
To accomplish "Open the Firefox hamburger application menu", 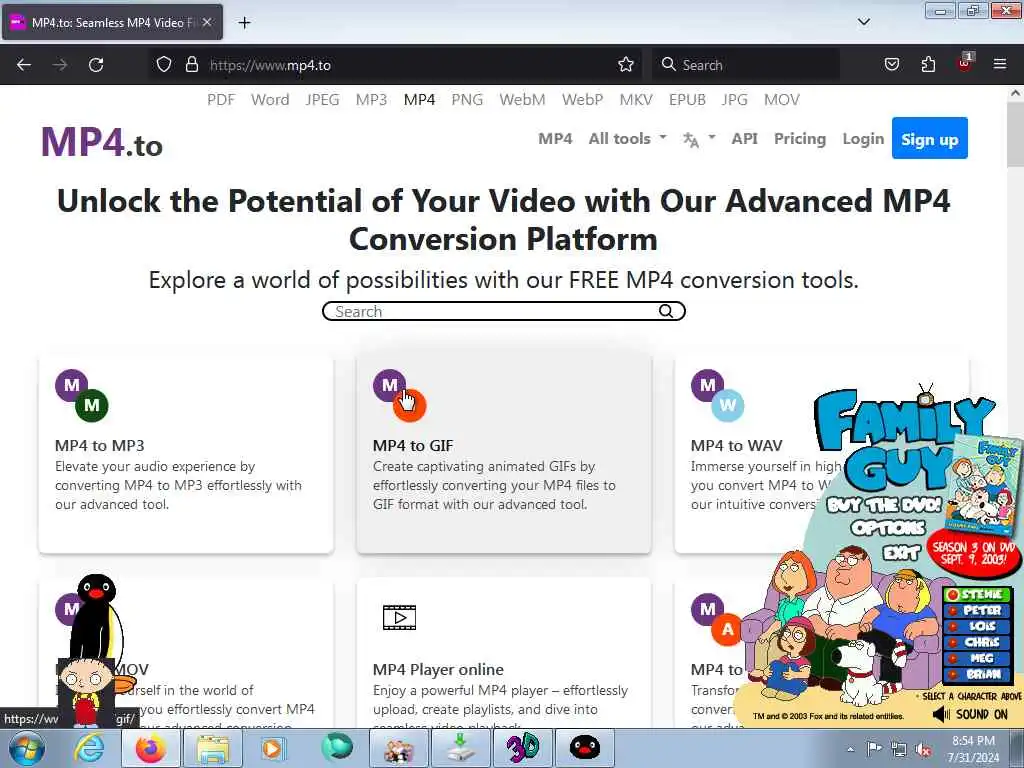I will 1000,65.
